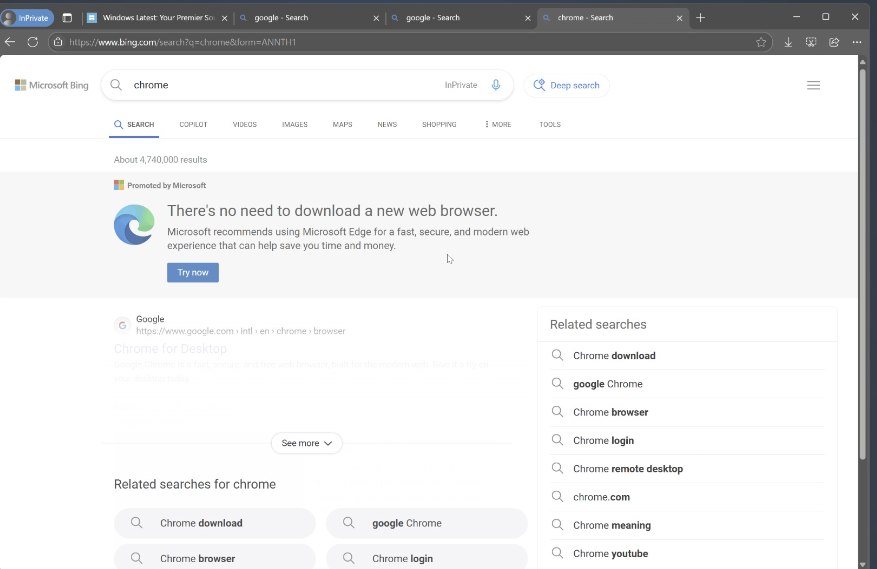Click the google.com result URL
This screenshot has height=569, width=877.
tap(241, 331)
